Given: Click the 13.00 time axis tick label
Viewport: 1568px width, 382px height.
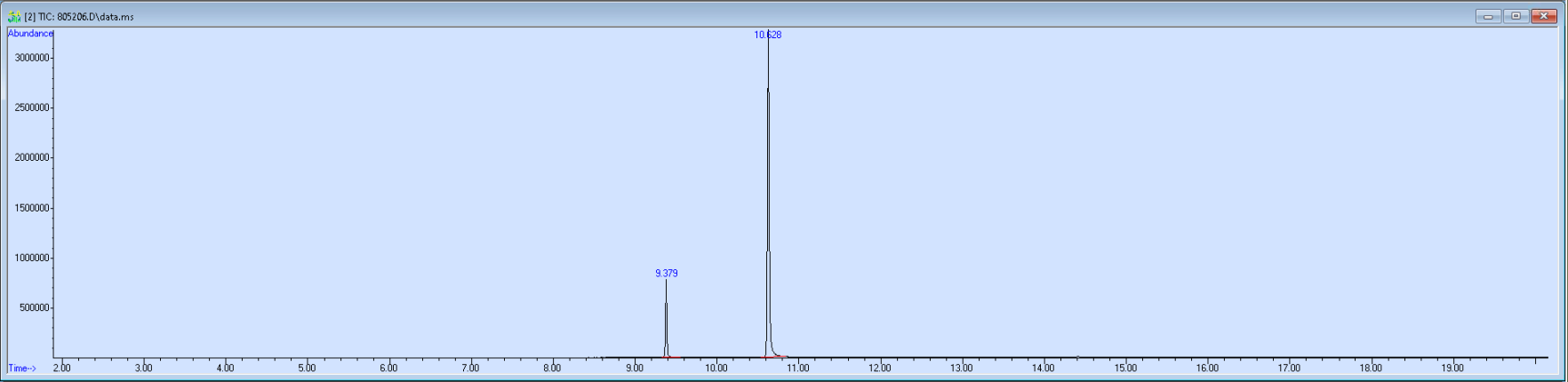Looking at the screenshot, I should tap(961, 368).
